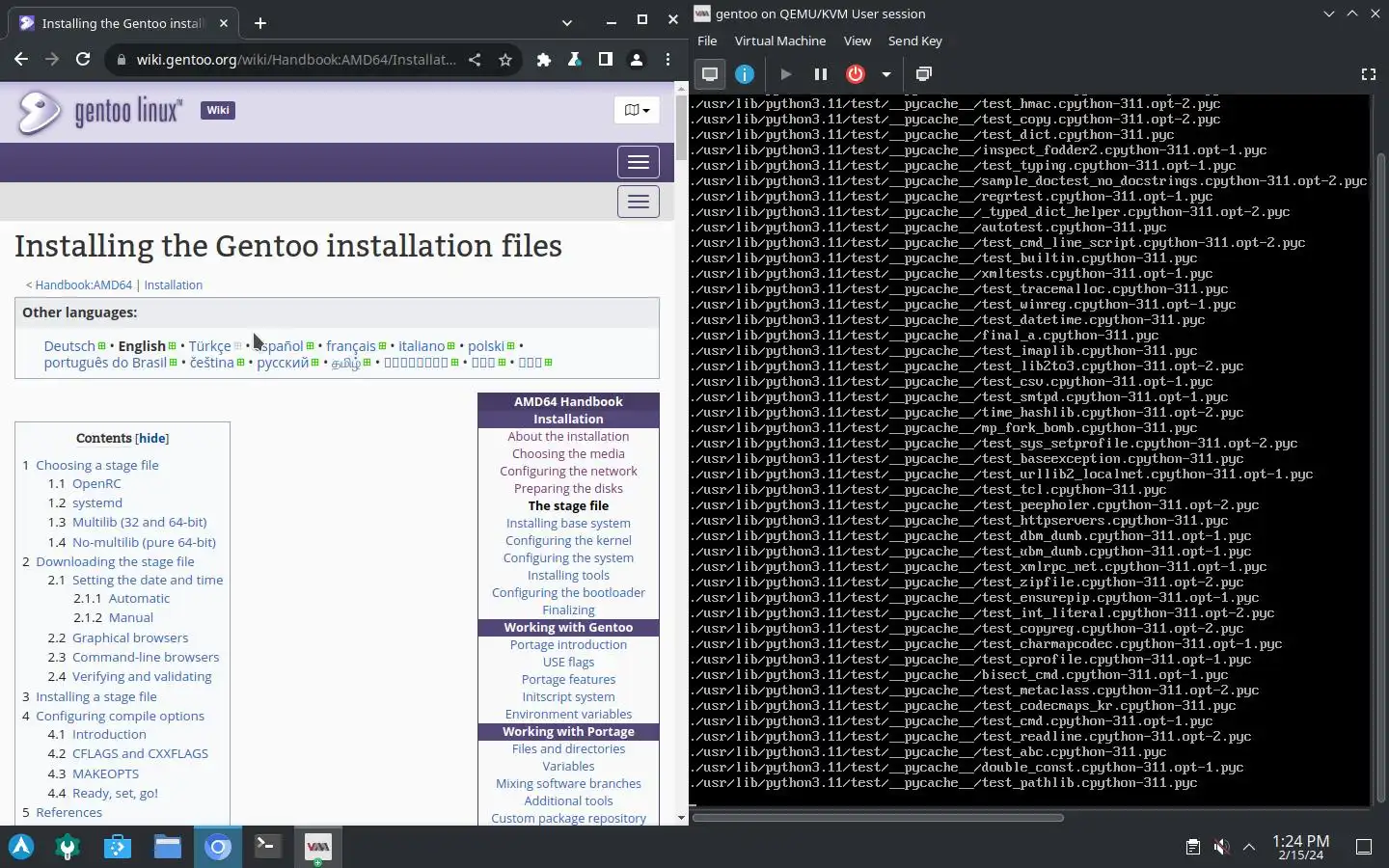Go back in the Chrome browser
Screen dimensions: 1389x868
[x=21, y=60]
